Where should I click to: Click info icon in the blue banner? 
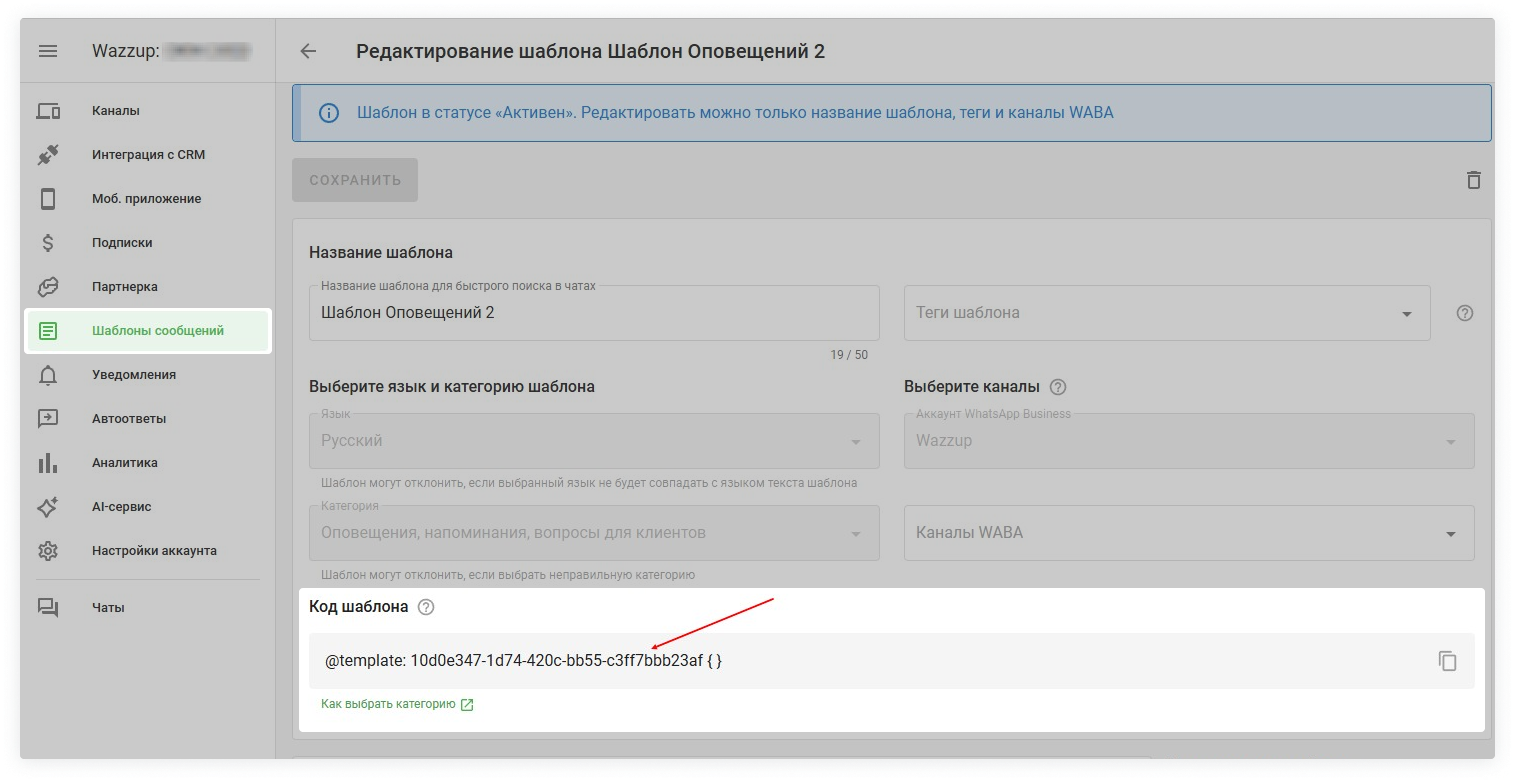328,113
